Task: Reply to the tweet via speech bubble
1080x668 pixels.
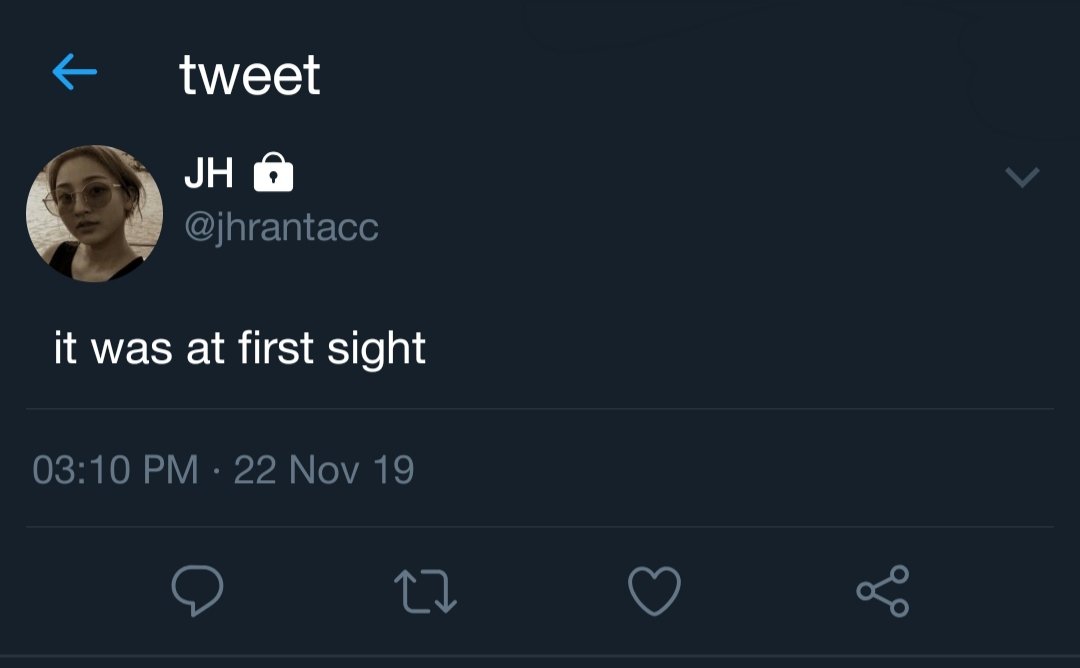Action: point(197,591)
